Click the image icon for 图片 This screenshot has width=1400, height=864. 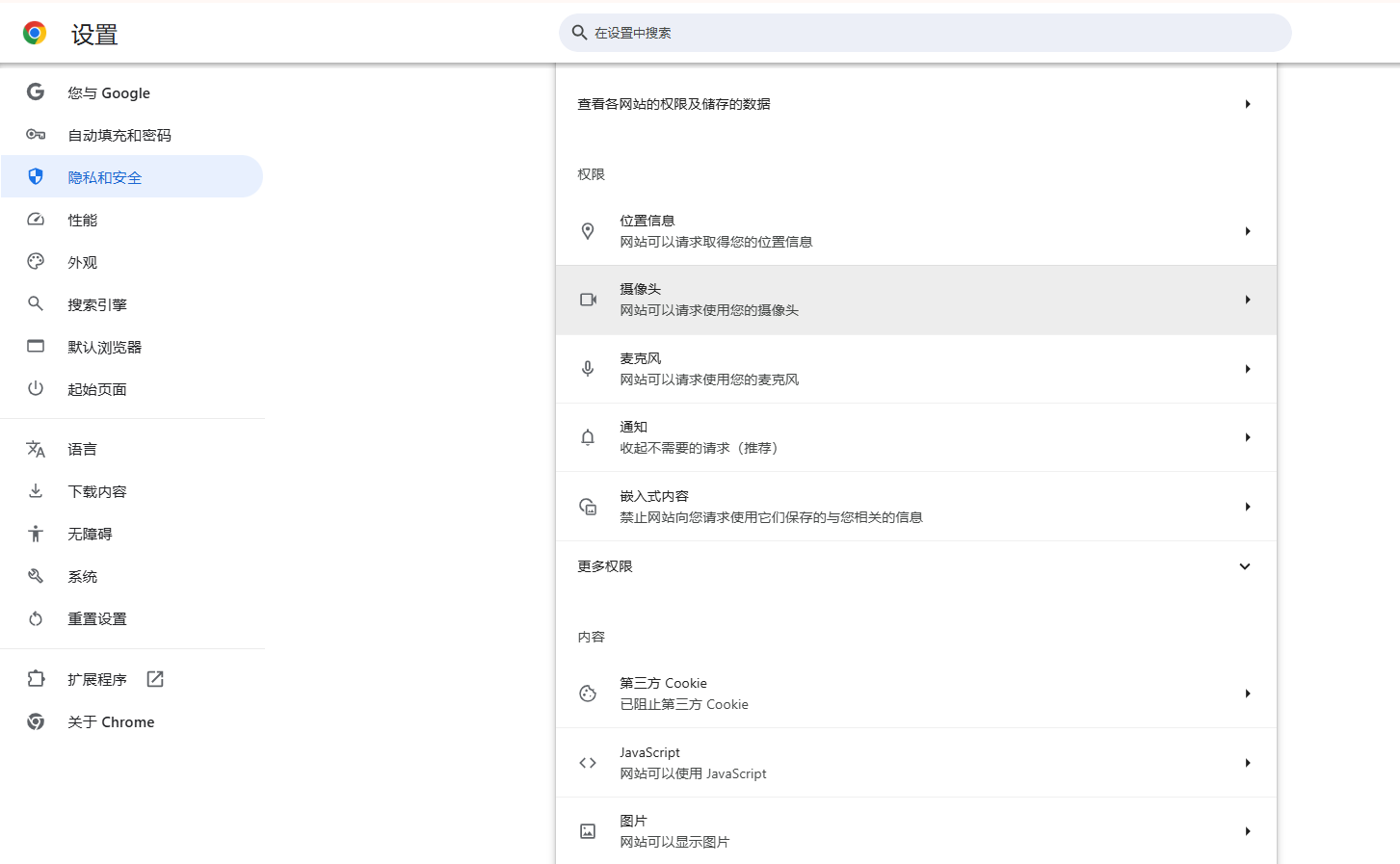point(588,831)
